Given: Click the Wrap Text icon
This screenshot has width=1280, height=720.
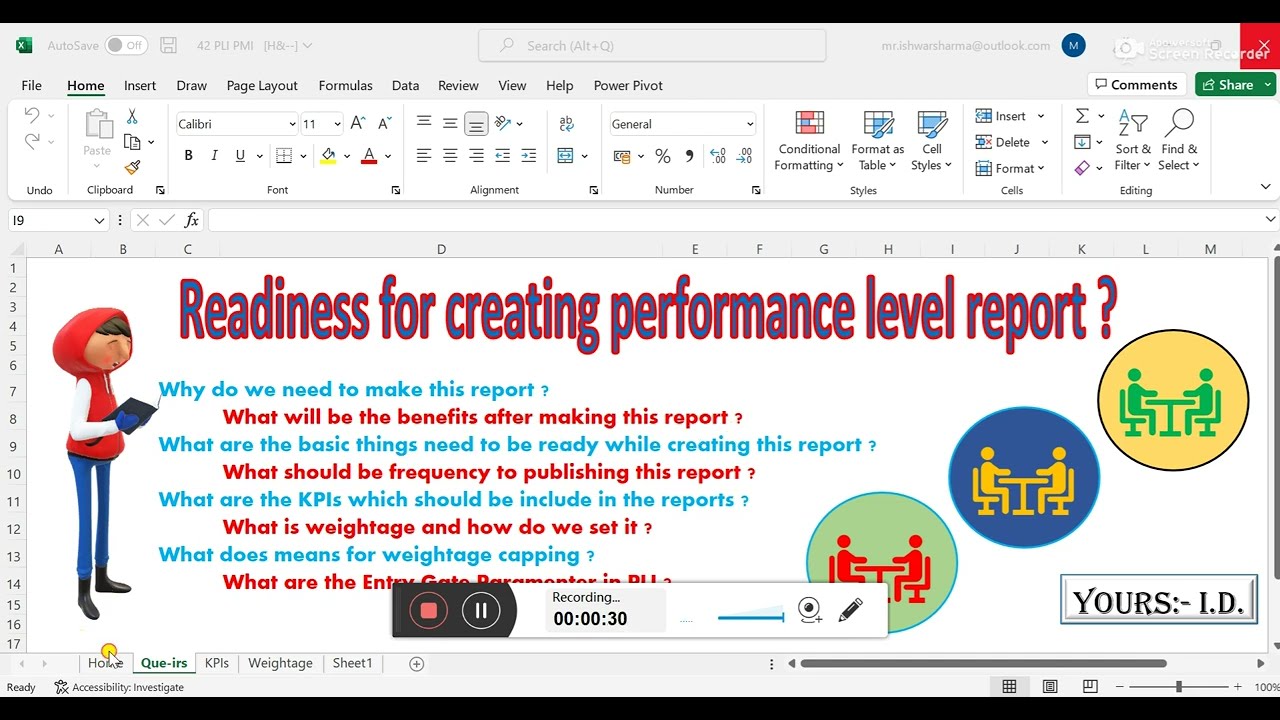Looking at the screenshot, I should coord(567,124).
